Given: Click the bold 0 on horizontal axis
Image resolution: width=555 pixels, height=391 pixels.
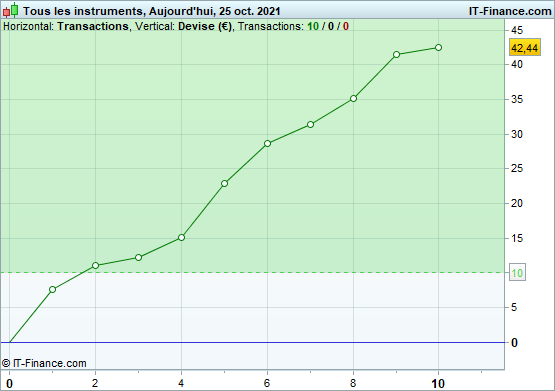Looking at the screenshot, I should click(x=10, y=384).
